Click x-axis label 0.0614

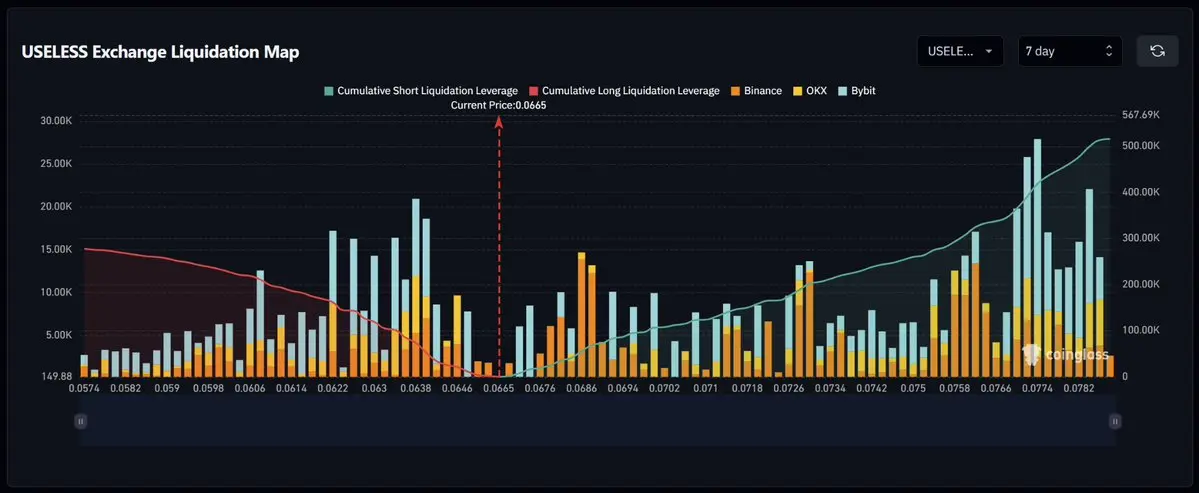(291, 388)
